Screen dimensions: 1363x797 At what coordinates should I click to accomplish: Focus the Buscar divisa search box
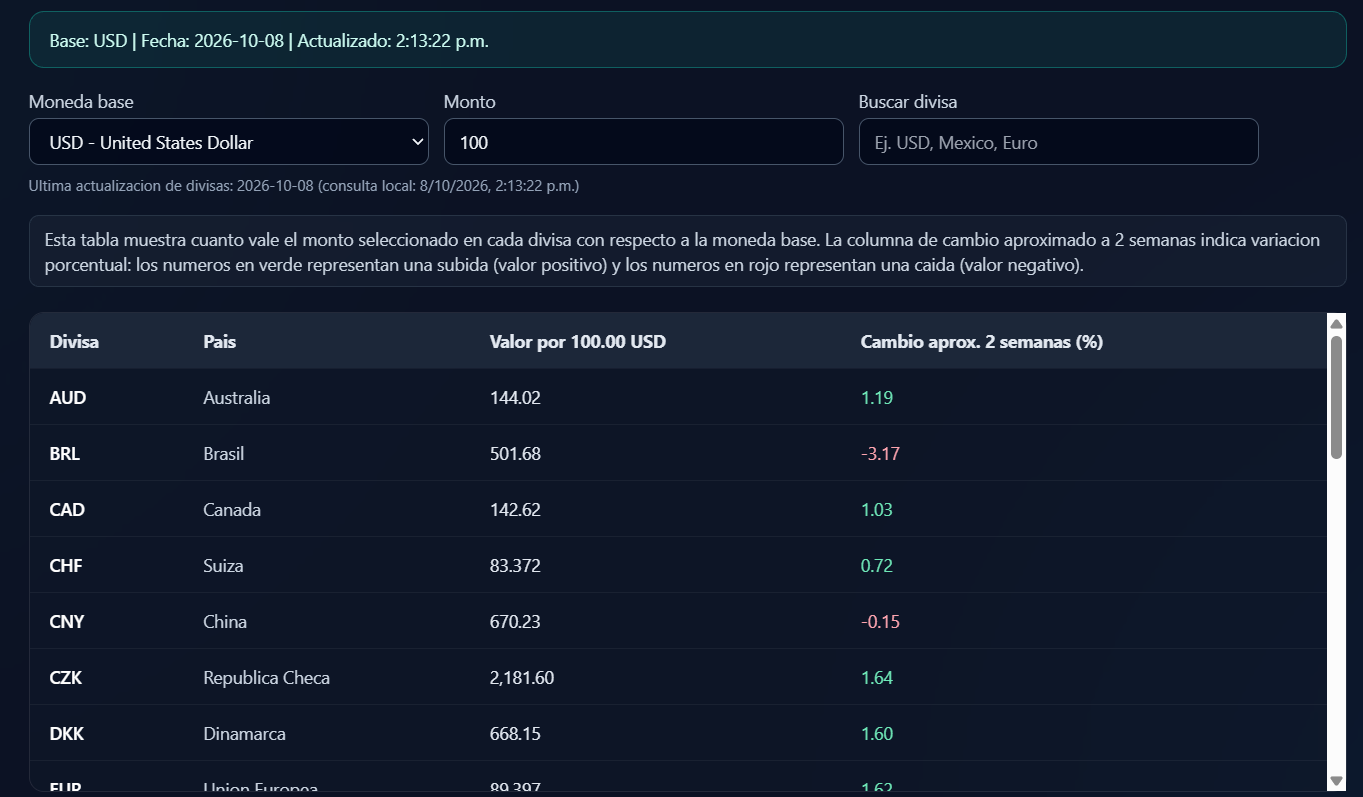pos(1059,142)
